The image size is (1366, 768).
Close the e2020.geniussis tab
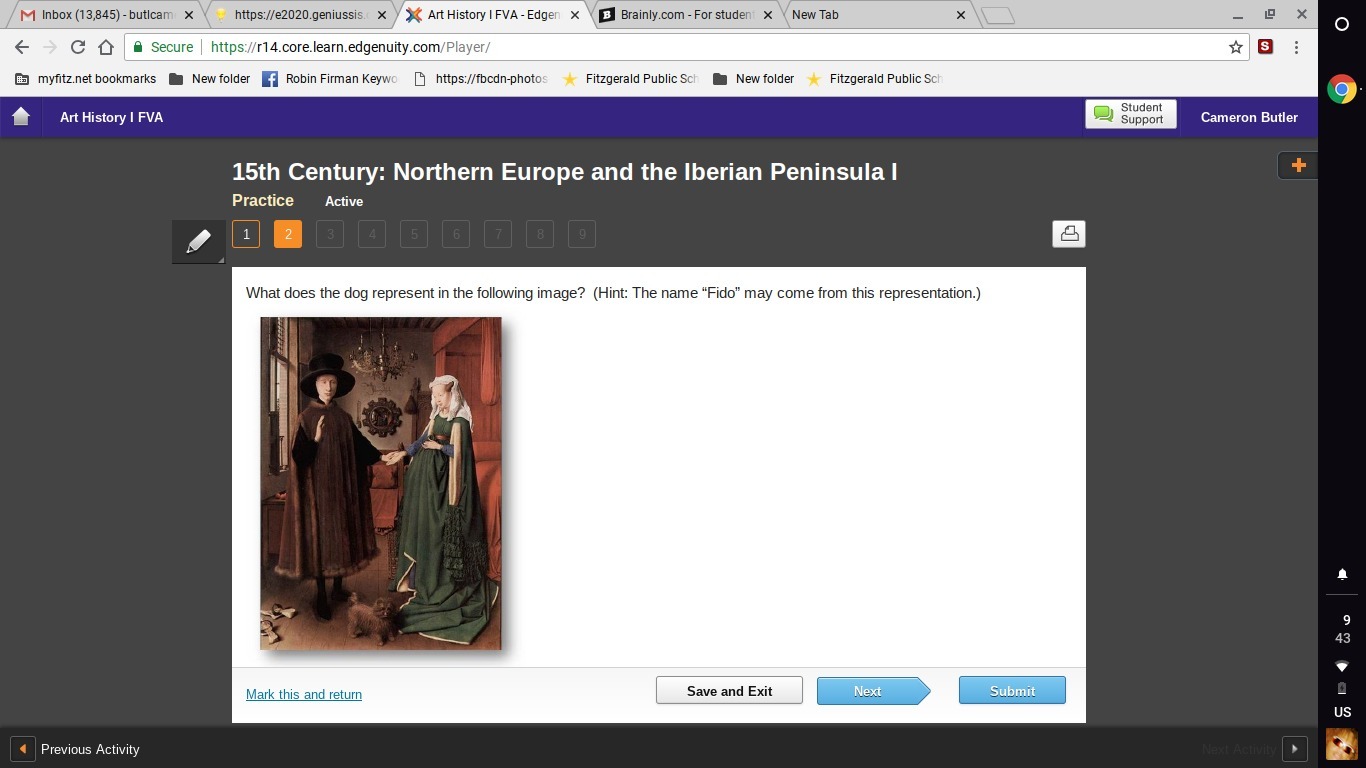(382, 15)
